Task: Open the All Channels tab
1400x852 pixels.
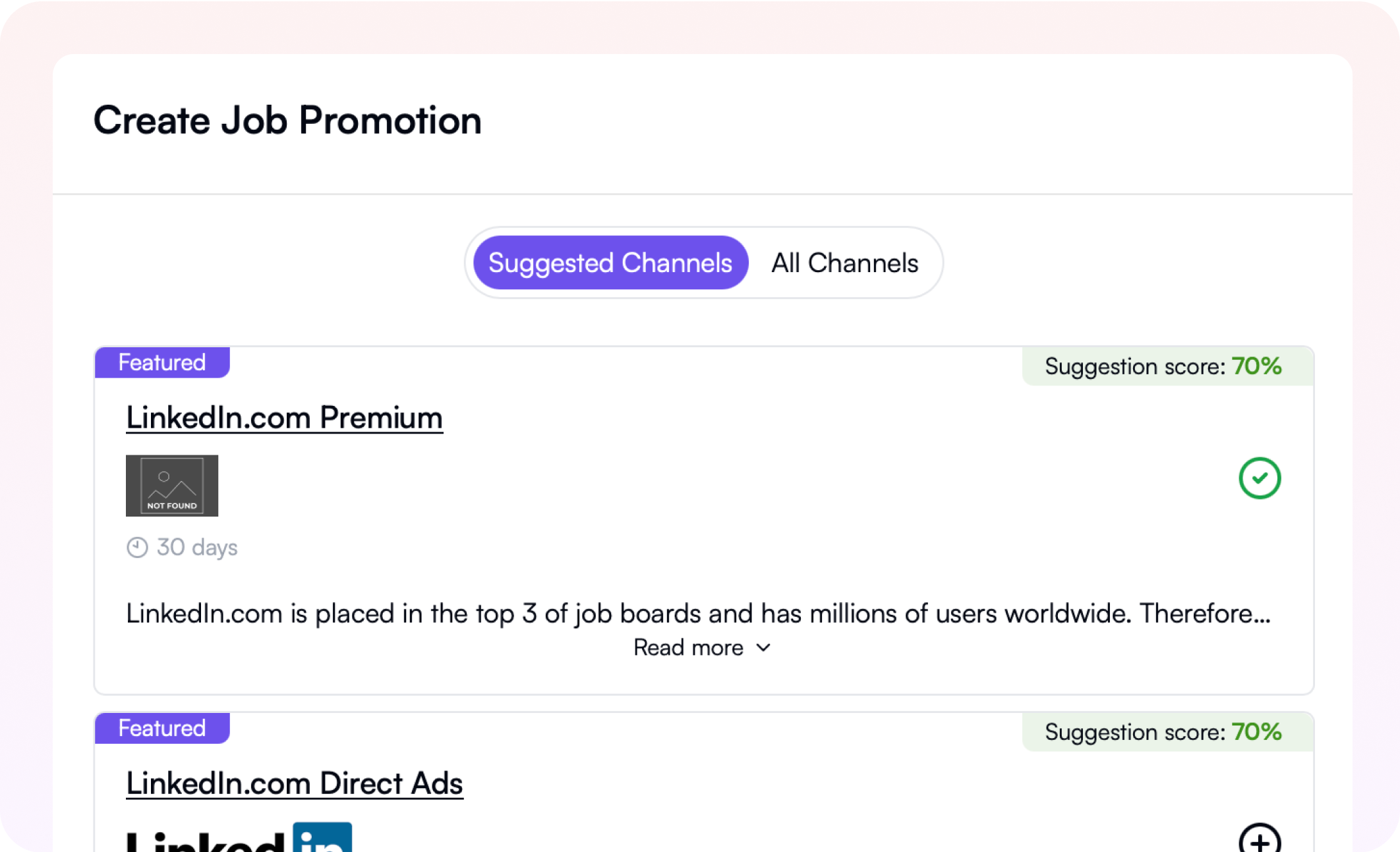Action: 844,263
